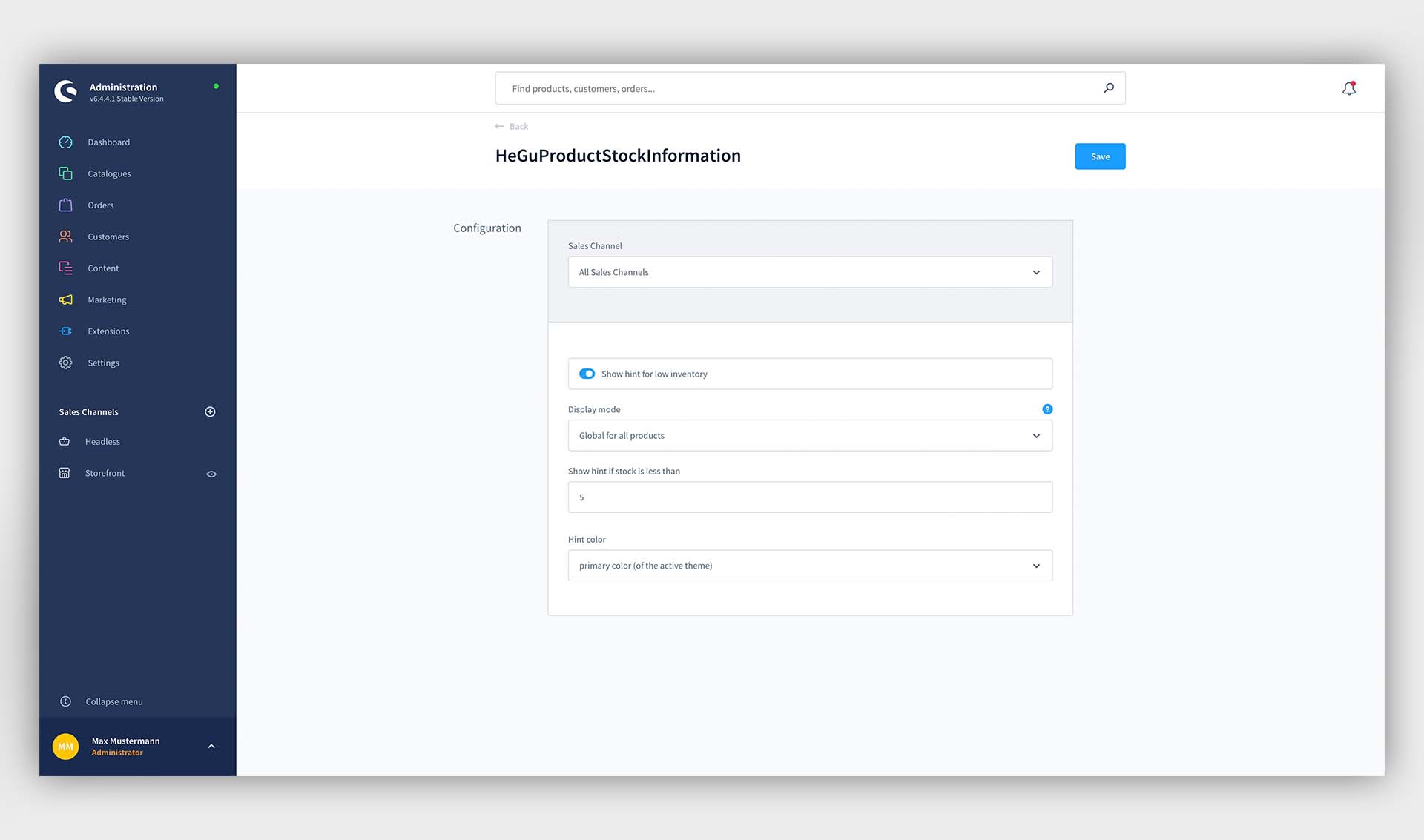Click the Catalogues icon in sidebar
The image size is (1424, 840).
pyautogui.click(x=67, y=173)
